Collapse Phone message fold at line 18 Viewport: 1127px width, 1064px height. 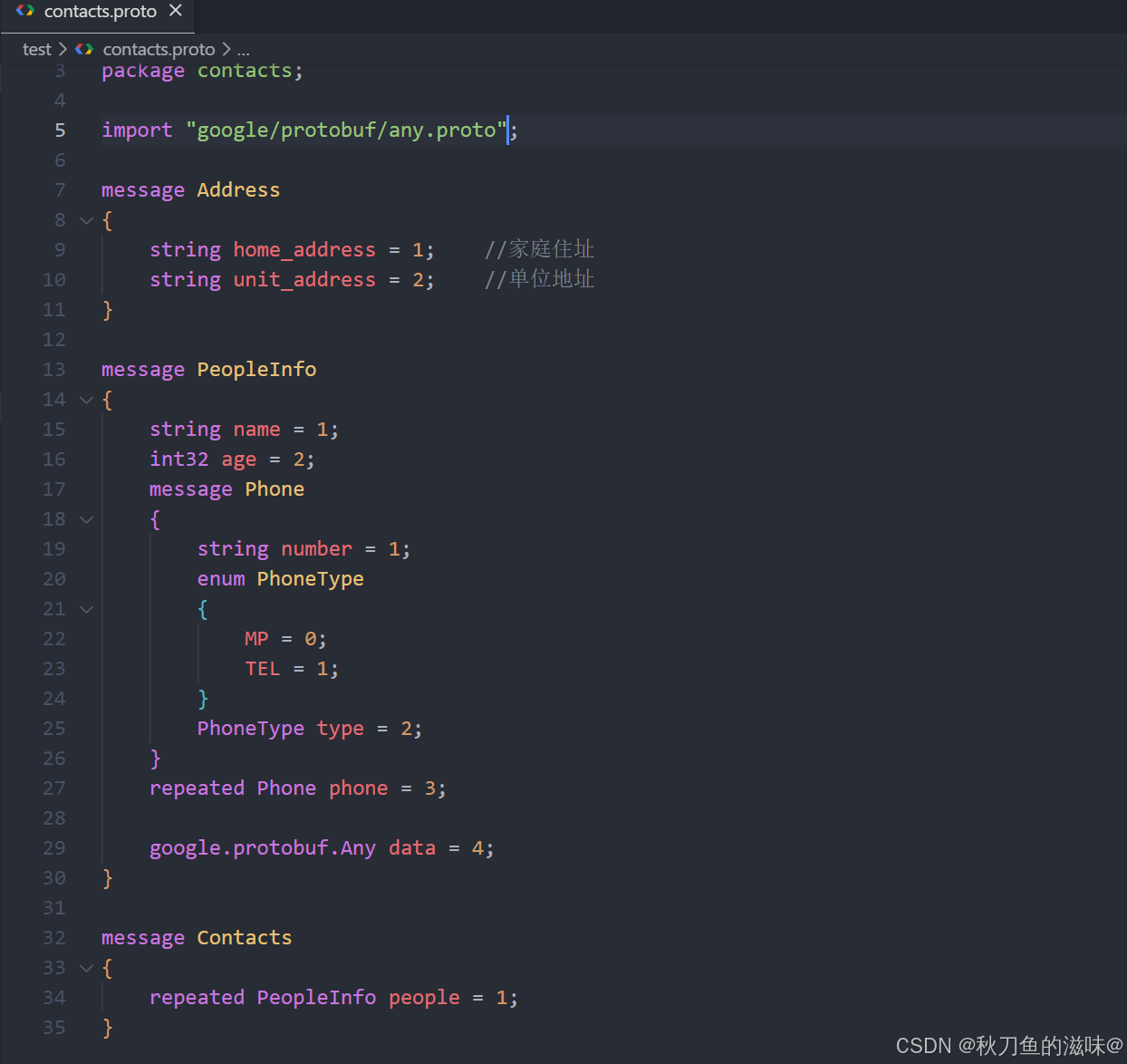pyautogui.click(x=87, y=519)
